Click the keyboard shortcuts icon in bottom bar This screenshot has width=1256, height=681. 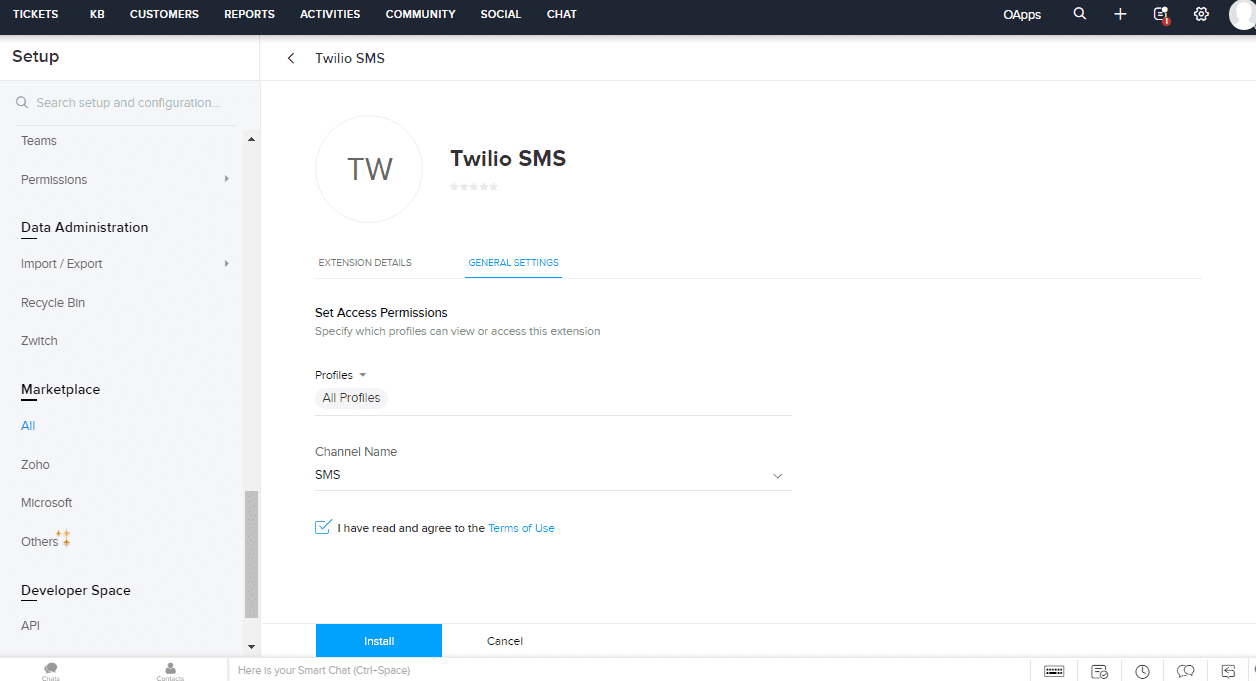(1054, 671)
